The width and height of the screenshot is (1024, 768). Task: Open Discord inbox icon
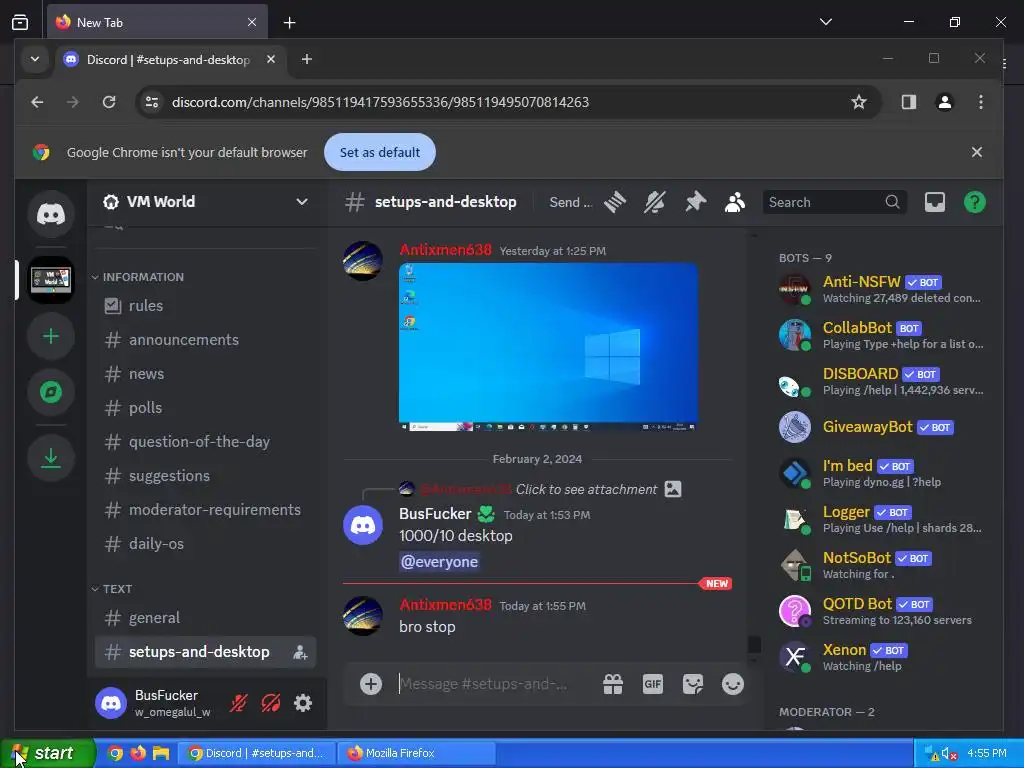(935, 202)
